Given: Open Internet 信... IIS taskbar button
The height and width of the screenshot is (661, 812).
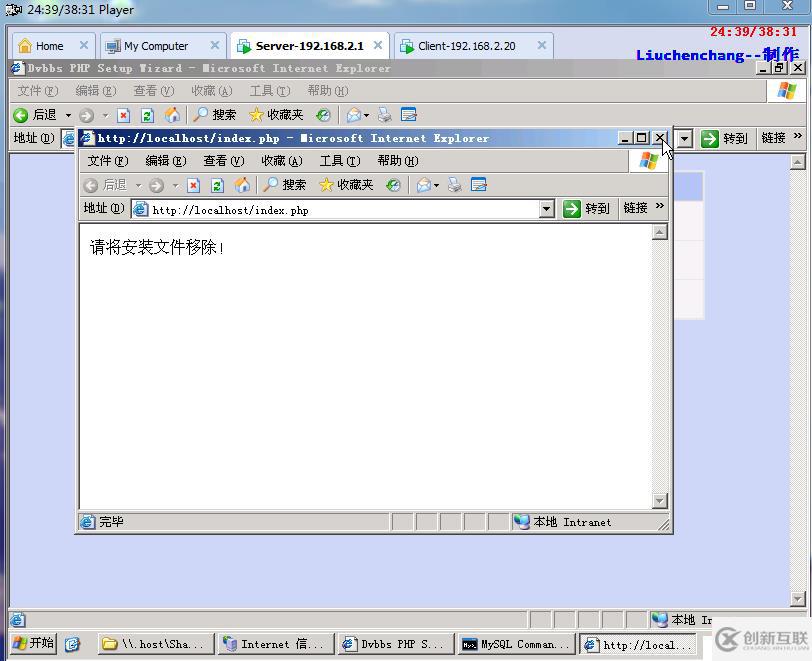Looking at the screenshot, I should [x=276, y=644].
